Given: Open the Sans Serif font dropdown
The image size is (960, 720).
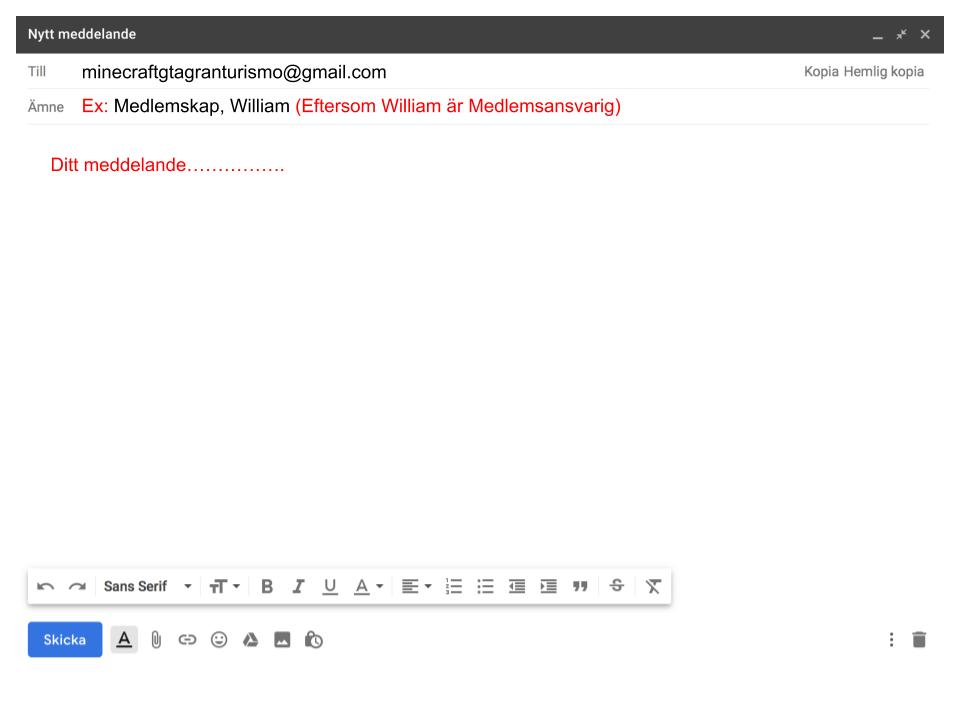Looking at the screenshot, I should 147,586.
